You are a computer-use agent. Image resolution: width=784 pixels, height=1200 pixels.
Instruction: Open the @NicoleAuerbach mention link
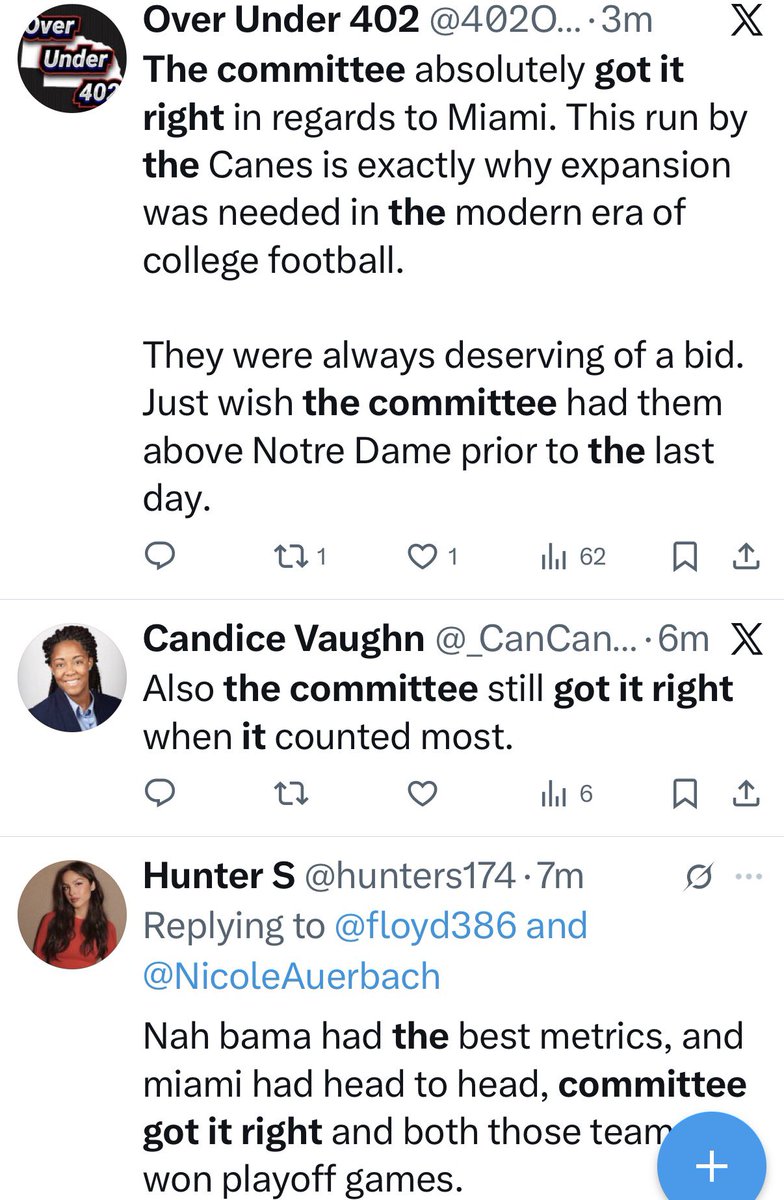[x=292, y=975]
